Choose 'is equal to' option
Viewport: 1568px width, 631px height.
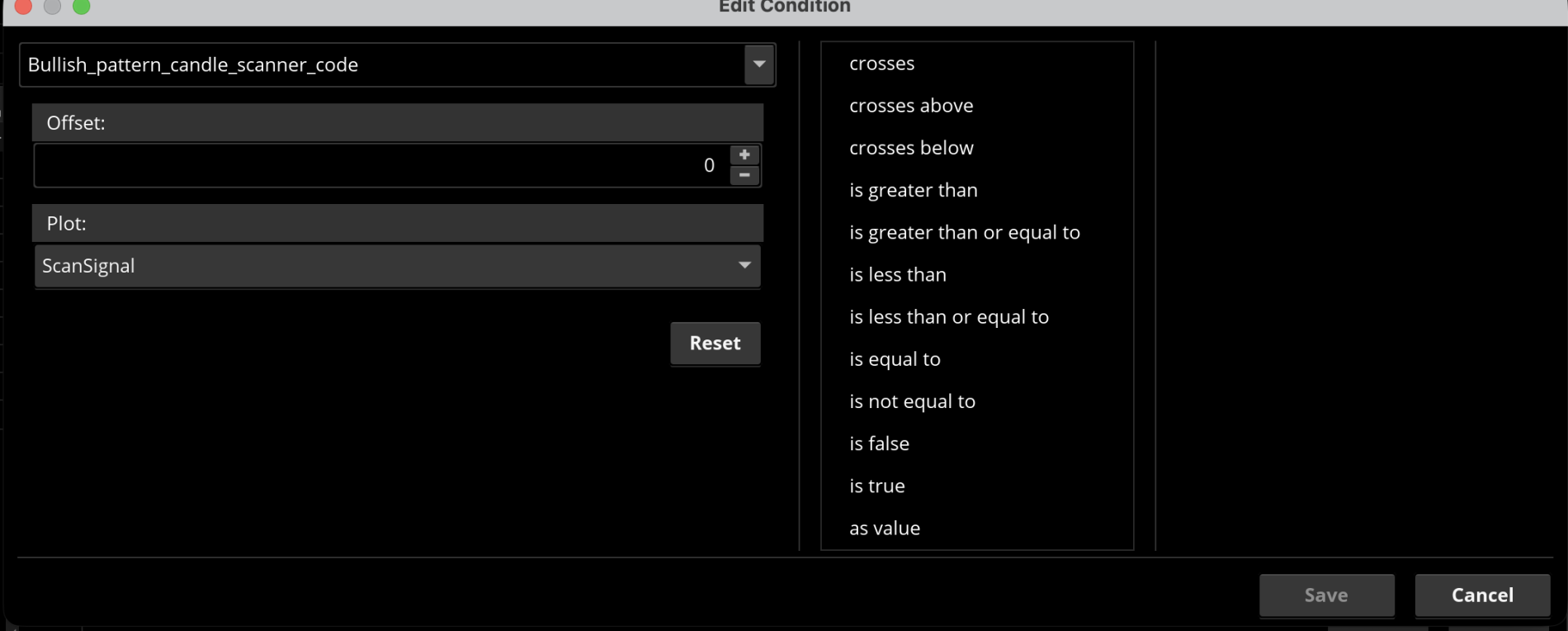click(x=895, y=358)
